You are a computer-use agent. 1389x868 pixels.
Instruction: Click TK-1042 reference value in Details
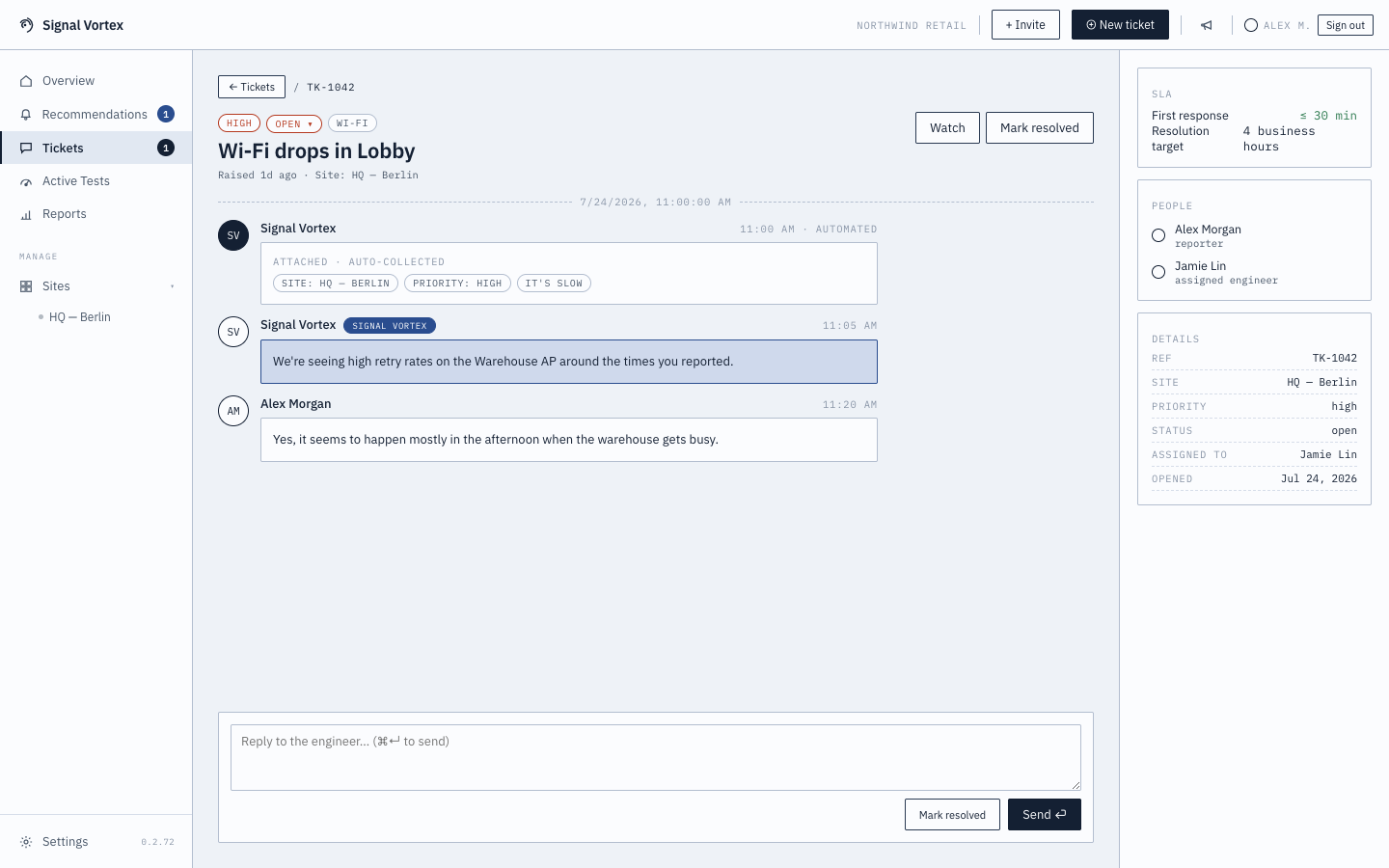coord(1334,359)
